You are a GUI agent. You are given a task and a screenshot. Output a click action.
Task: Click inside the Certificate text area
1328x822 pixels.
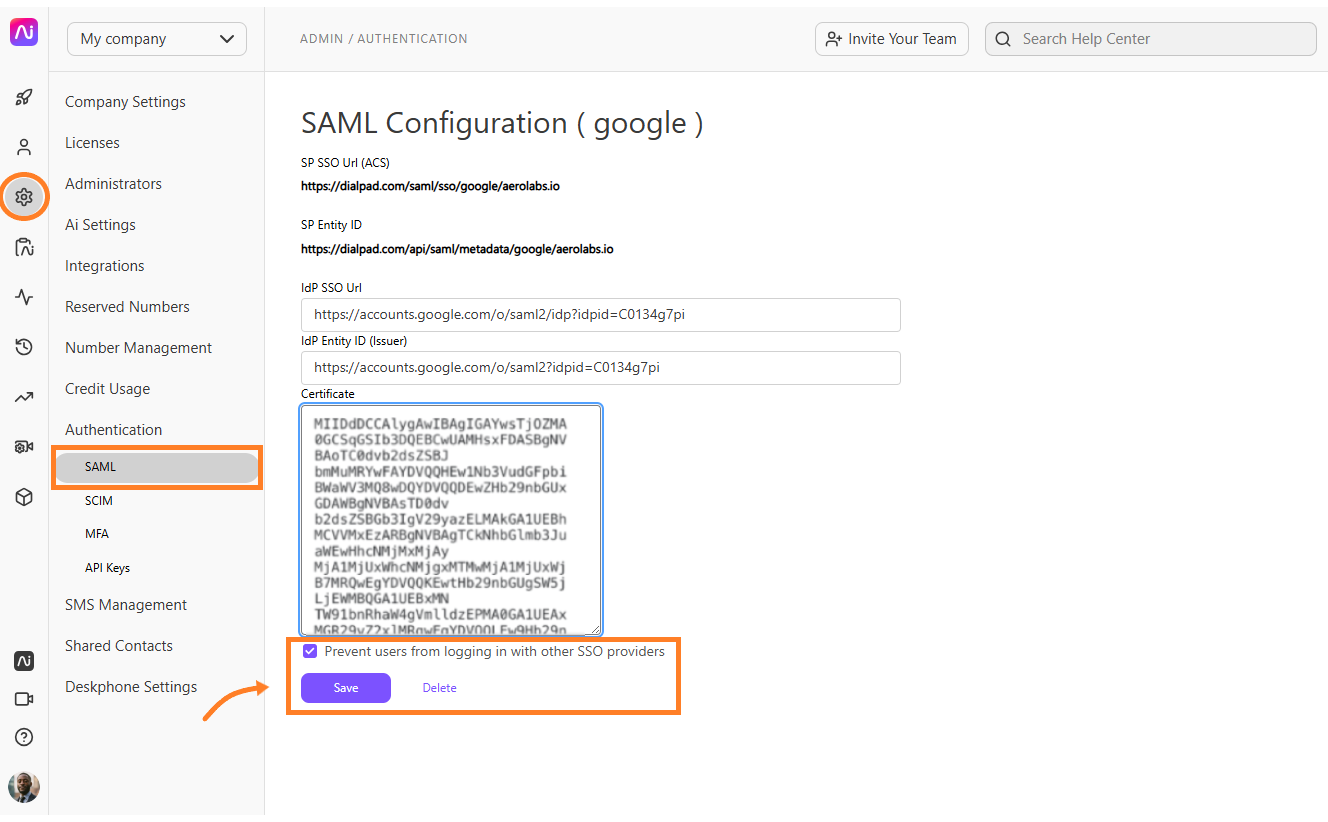pyautogui.click(x=451, y=519)
